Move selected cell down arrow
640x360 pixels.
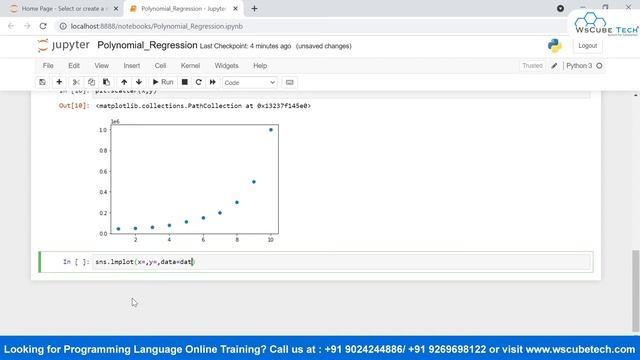pos(139,82)
